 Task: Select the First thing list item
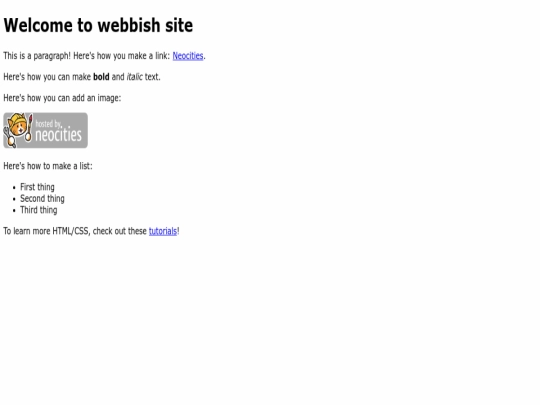click(37, 187)
